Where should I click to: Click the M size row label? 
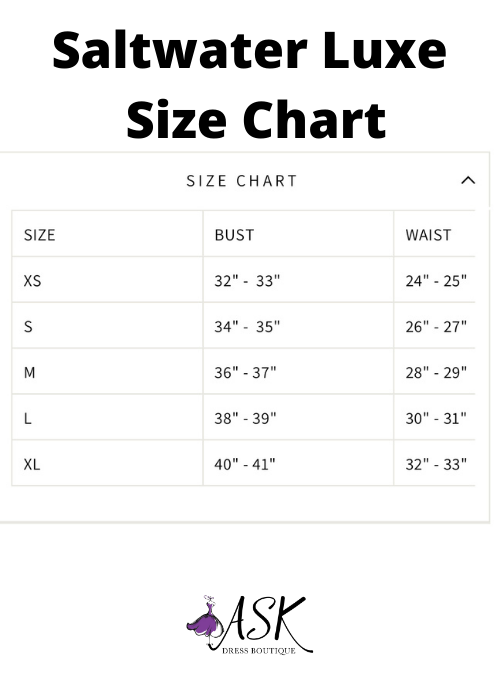click(29, 372)
